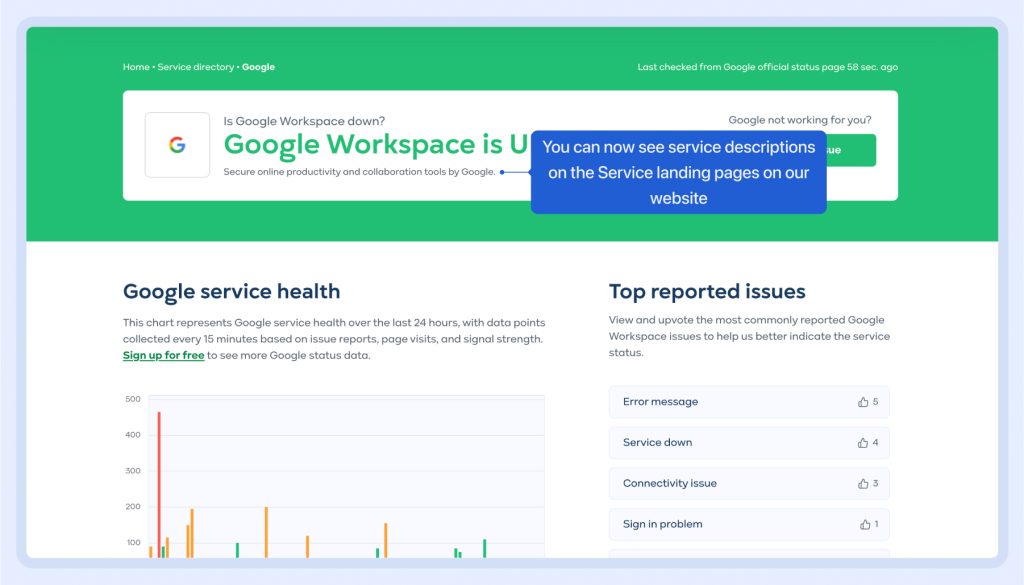Select the Error message issue label

point(660,402)
